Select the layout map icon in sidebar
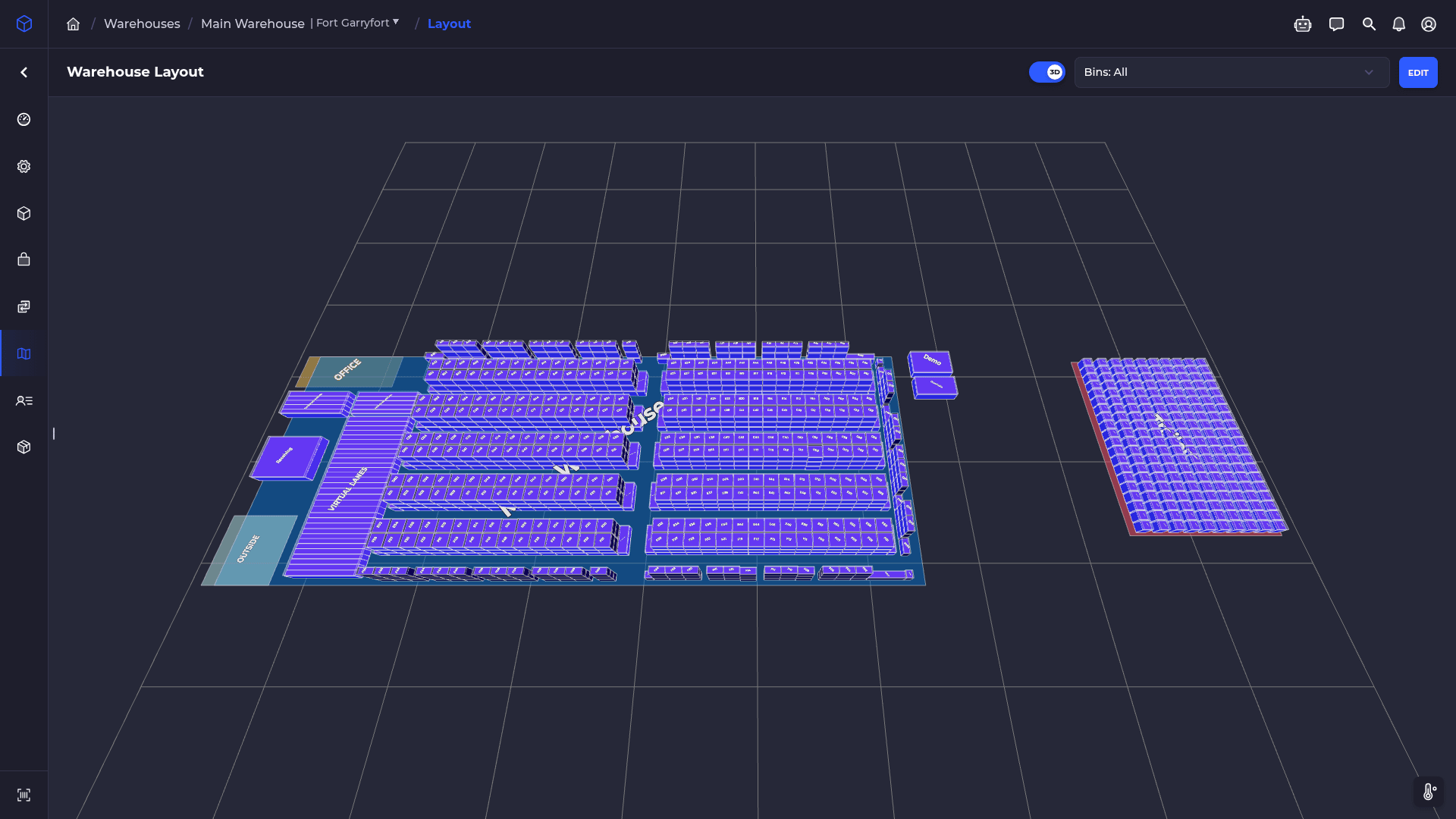This screenshot has width=1456, height=819. click(24, 353)
